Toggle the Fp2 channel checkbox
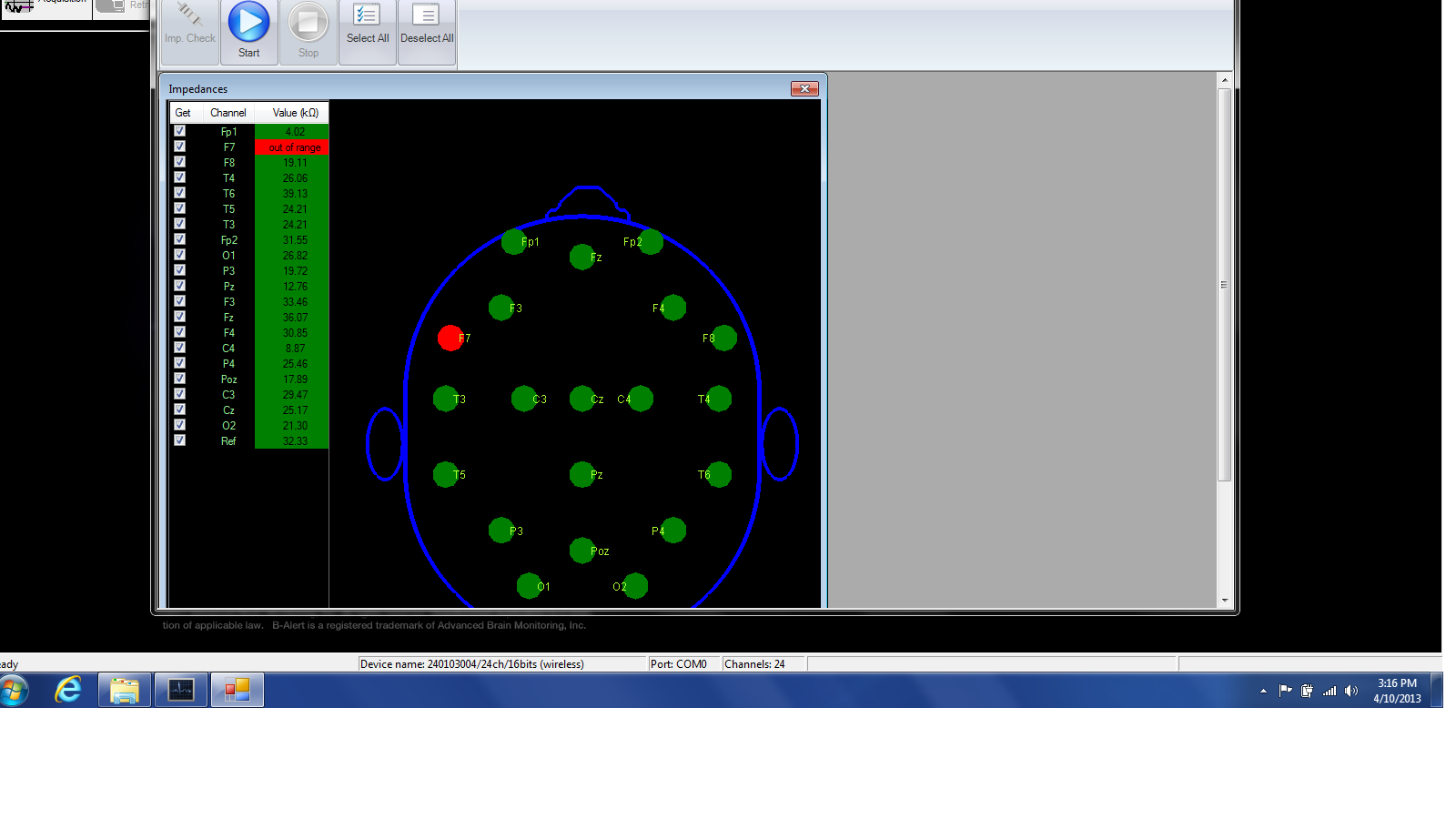The height and width of the screenshot is (819, 1456). tap(179, 239)
